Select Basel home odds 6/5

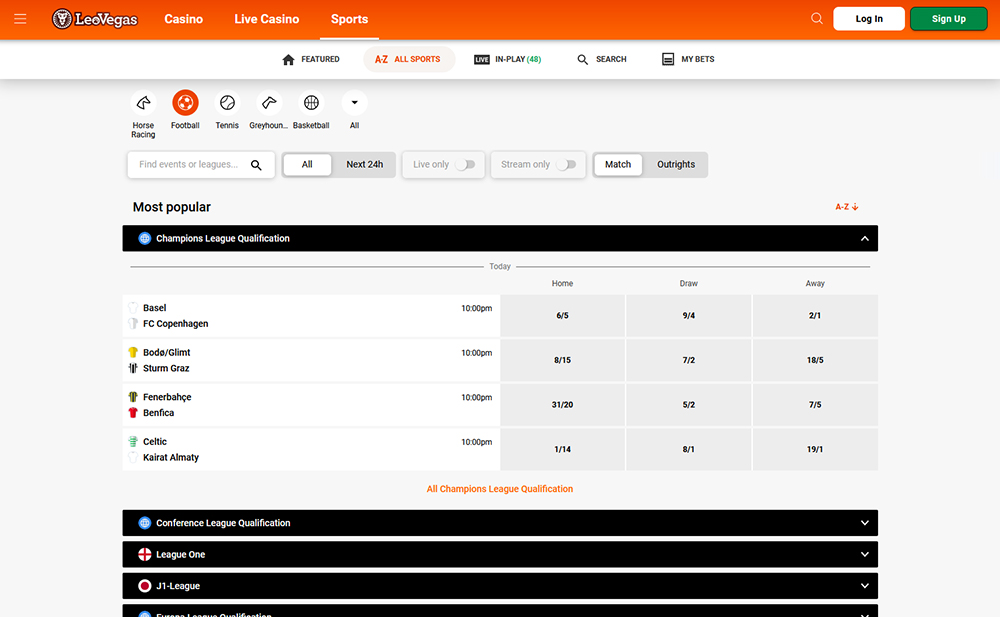click(x=562, y=316)
